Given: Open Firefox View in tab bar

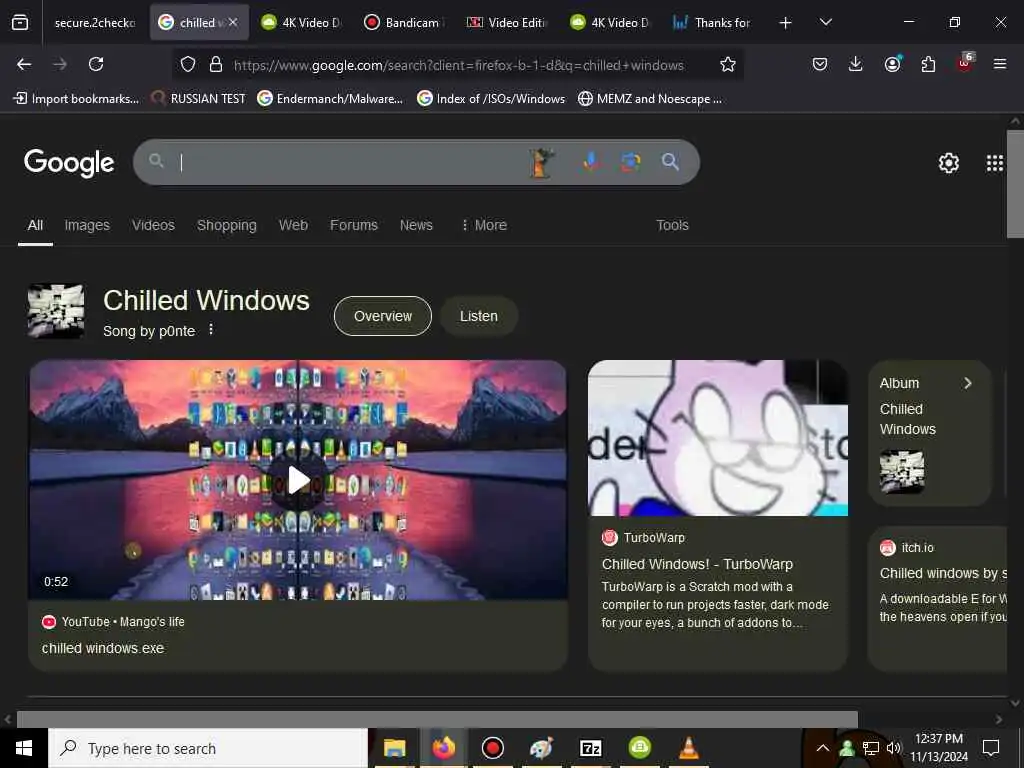Looking at the screenshot, I should coord(20,23).
